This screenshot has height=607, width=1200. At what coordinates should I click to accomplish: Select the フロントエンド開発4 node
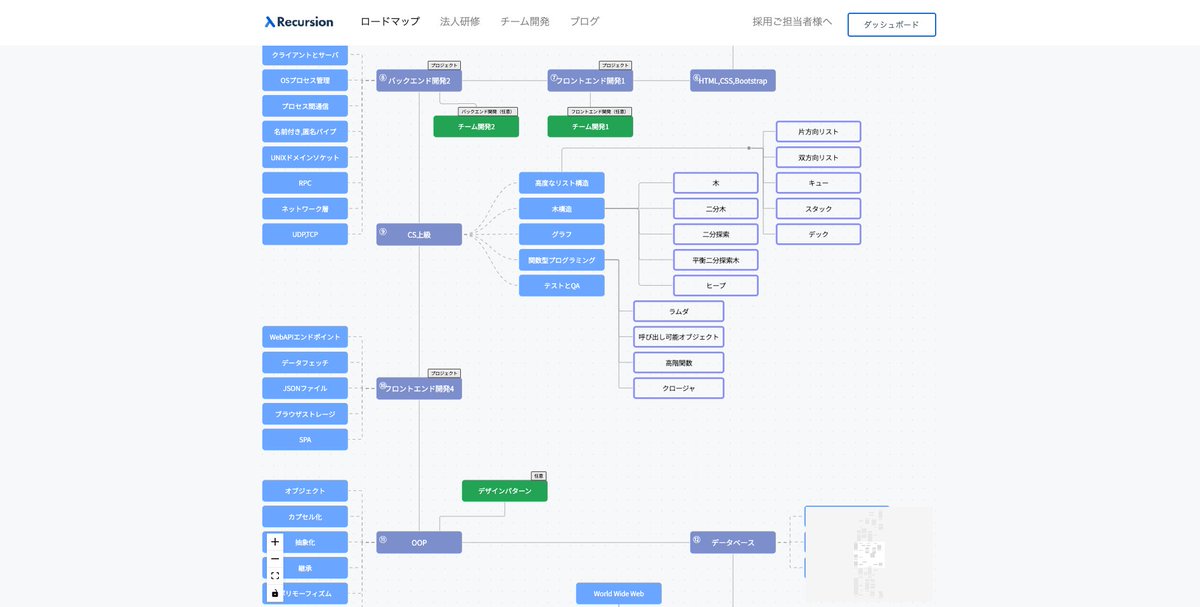point(419,388)
